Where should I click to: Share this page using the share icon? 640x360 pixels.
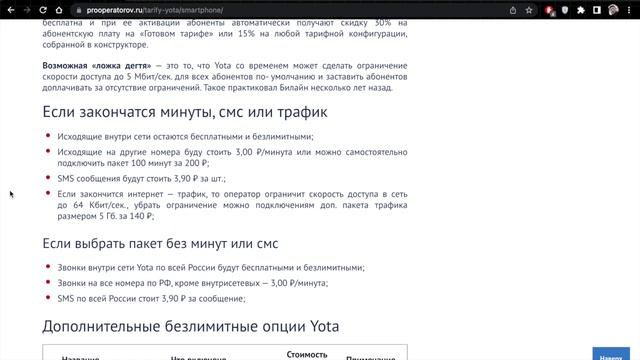513,10
